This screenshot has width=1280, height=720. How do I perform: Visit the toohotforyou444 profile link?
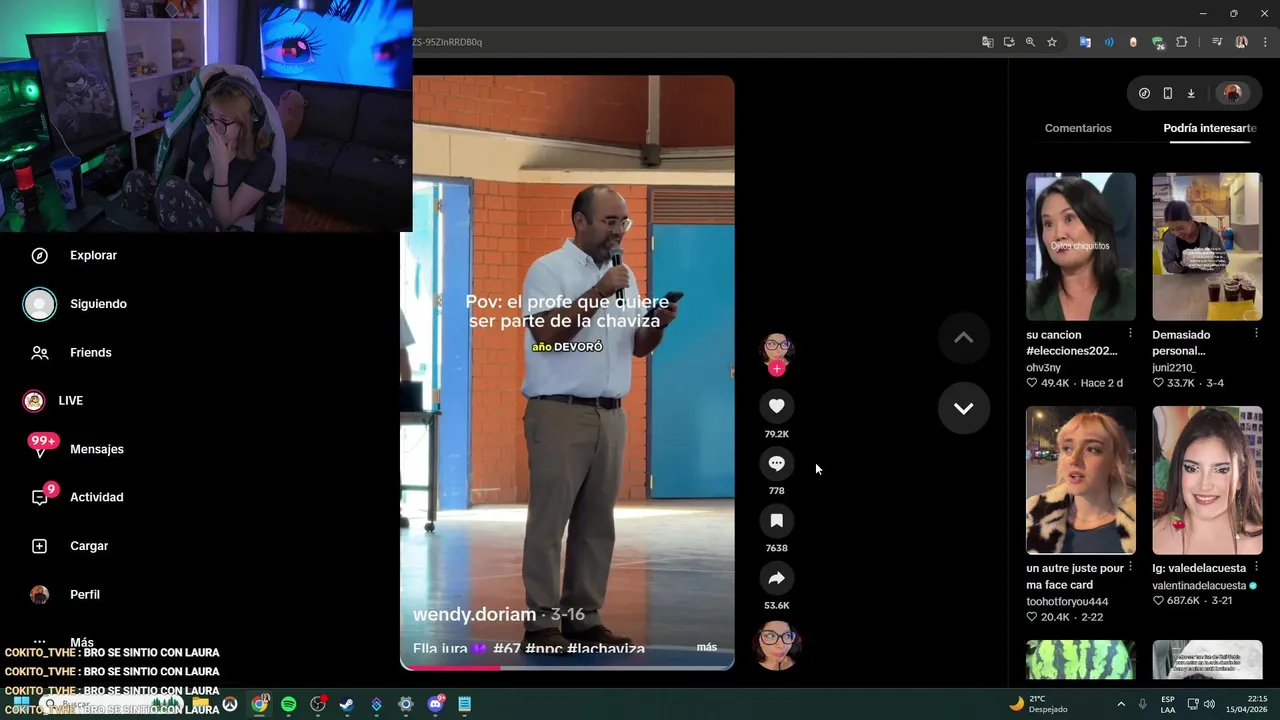(1067, 602)
